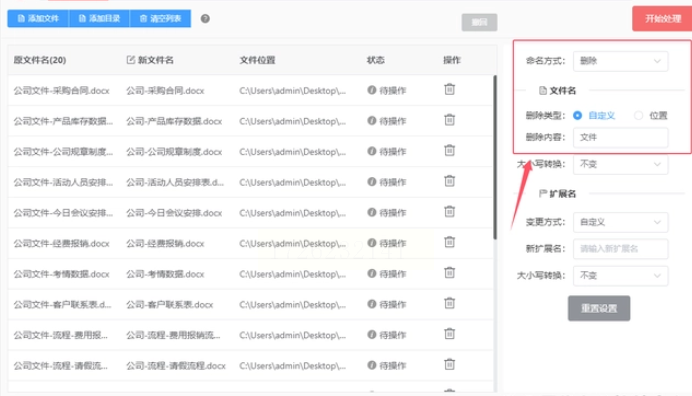This screenshot has height=396, width=692.
Task: Click trash icon for 公司文件-考情数据.docx
Action: (x=449, y=273)
